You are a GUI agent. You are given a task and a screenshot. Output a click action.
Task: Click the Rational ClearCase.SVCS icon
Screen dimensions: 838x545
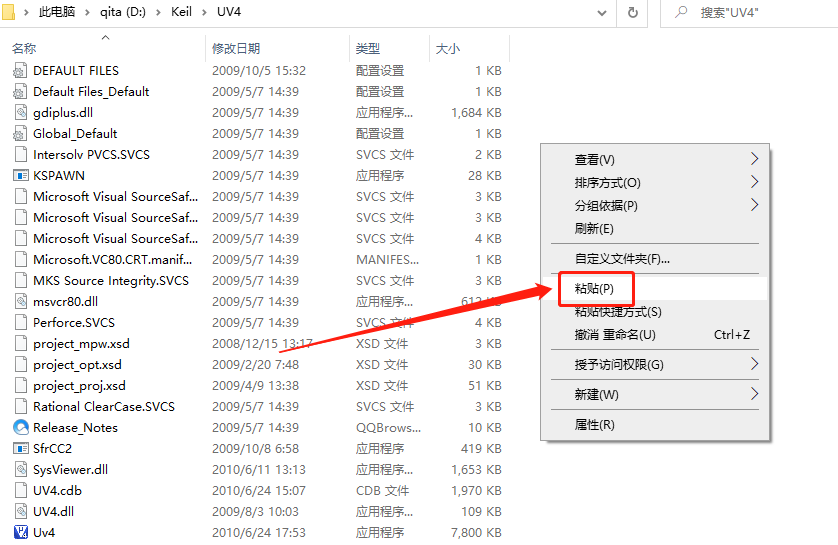point(20,407)
